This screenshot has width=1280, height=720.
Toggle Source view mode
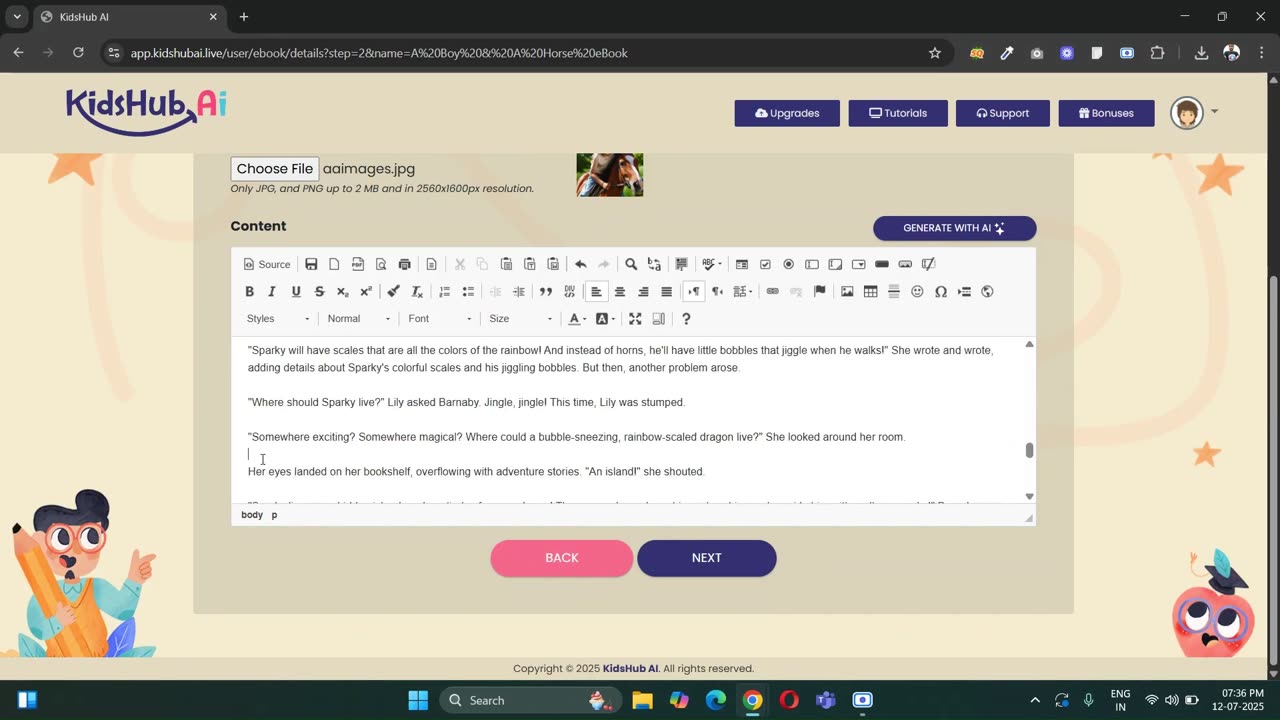[267, 264]
